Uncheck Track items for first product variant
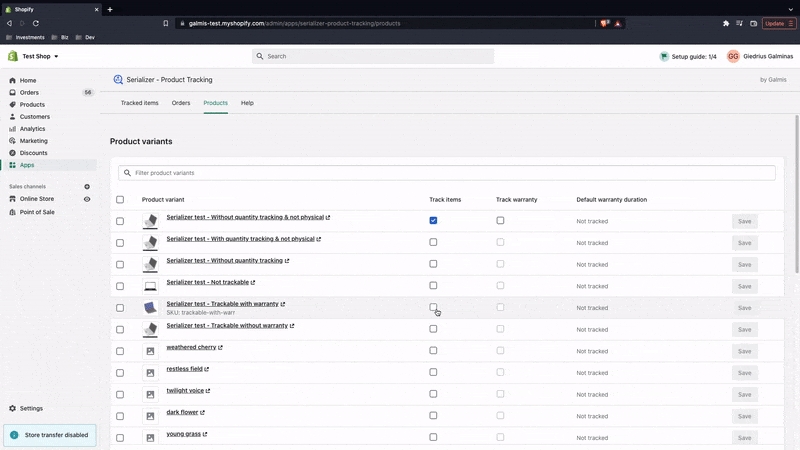The image size is (800, 450). (433, 220)
